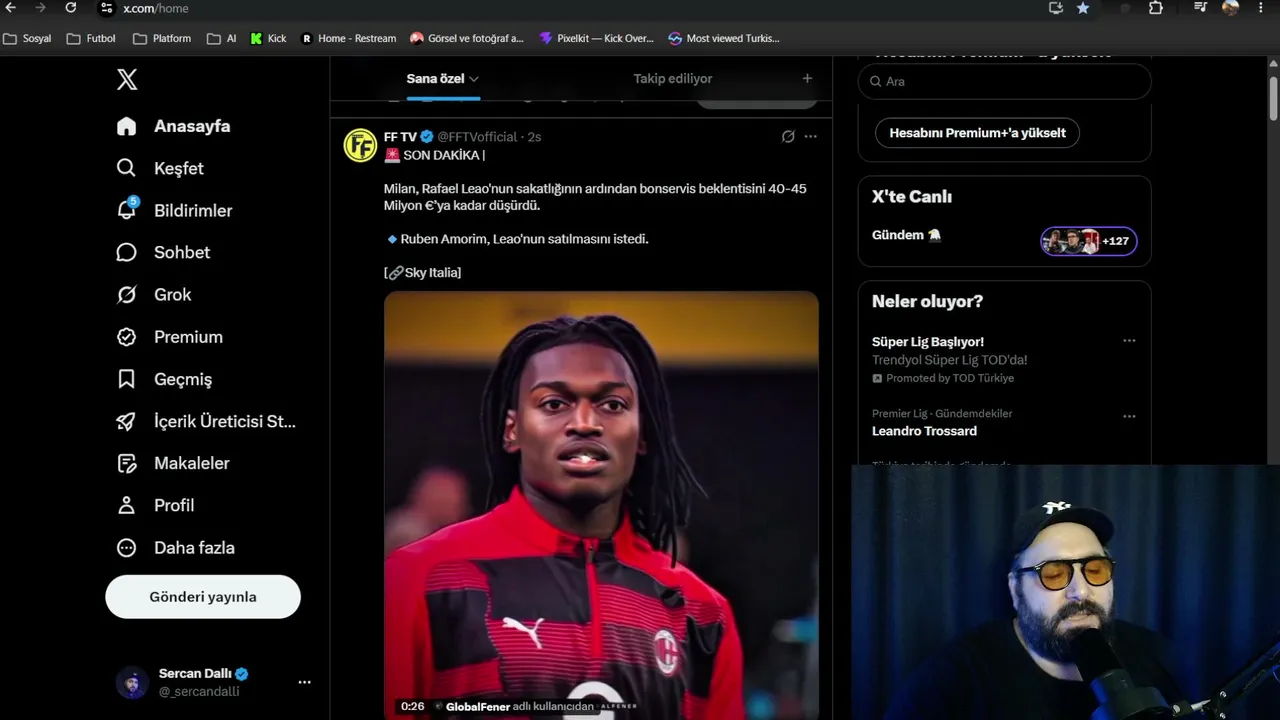Open three-dot menu on FF TV post
The image size is (1280, 720).
[x=811, y=137]
